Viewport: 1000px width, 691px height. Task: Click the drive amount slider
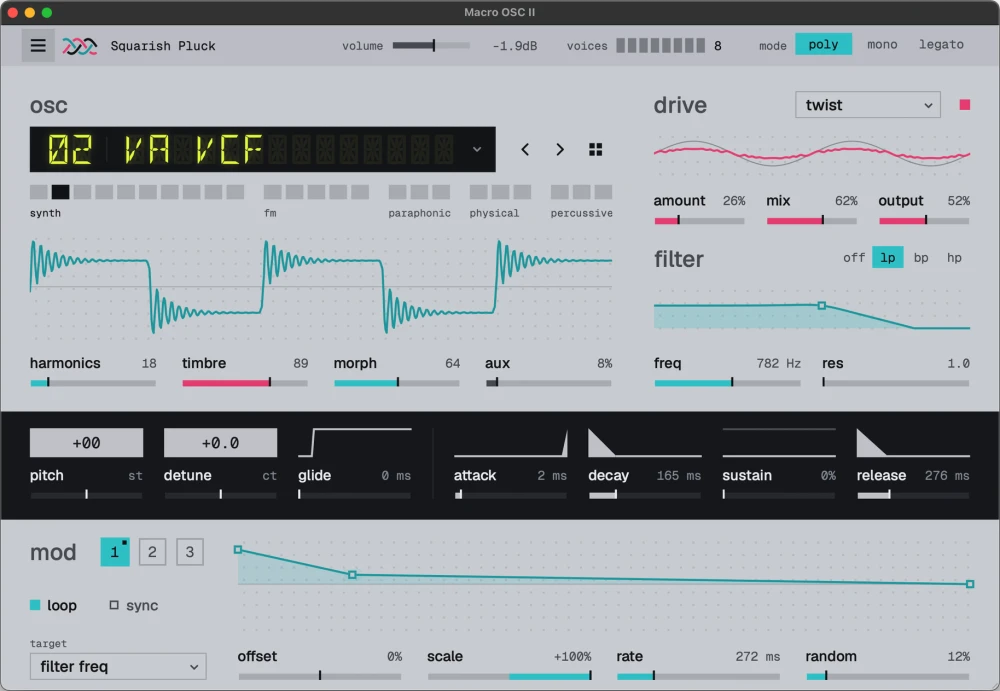(699, 220)
